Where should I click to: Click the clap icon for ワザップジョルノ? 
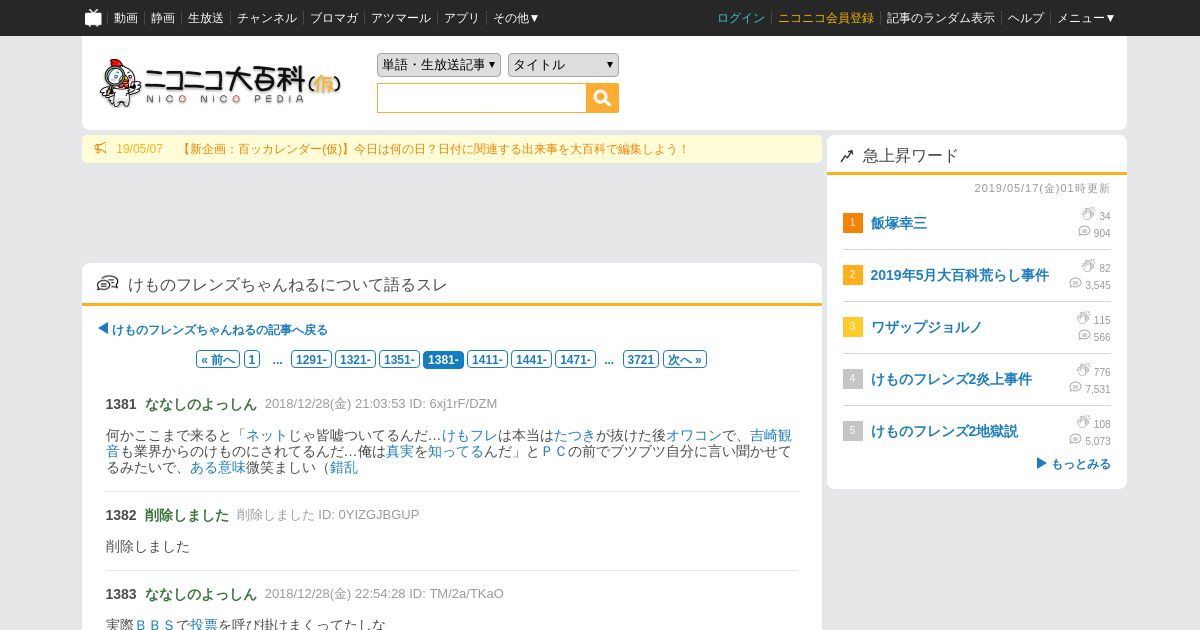tap(1083, 318)
